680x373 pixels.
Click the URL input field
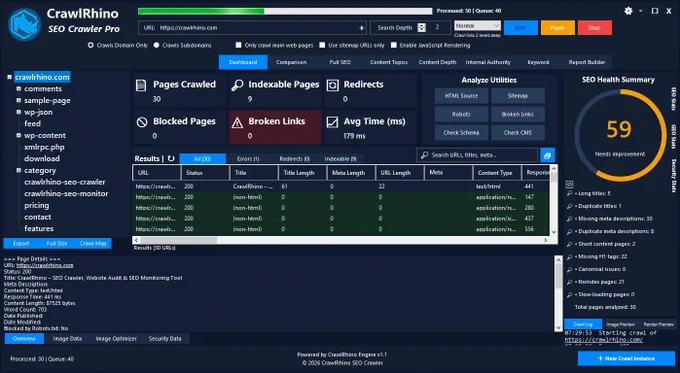[x=253, y=28]
